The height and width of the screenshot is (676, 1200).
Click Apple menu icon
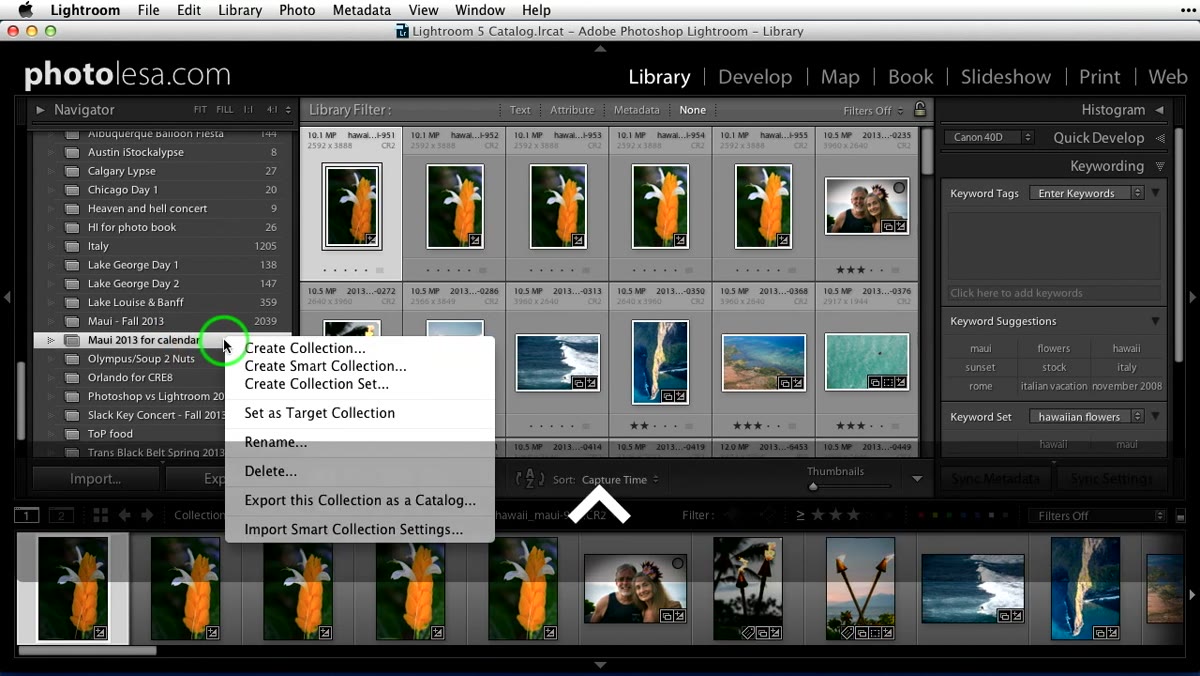pos(25,10)
